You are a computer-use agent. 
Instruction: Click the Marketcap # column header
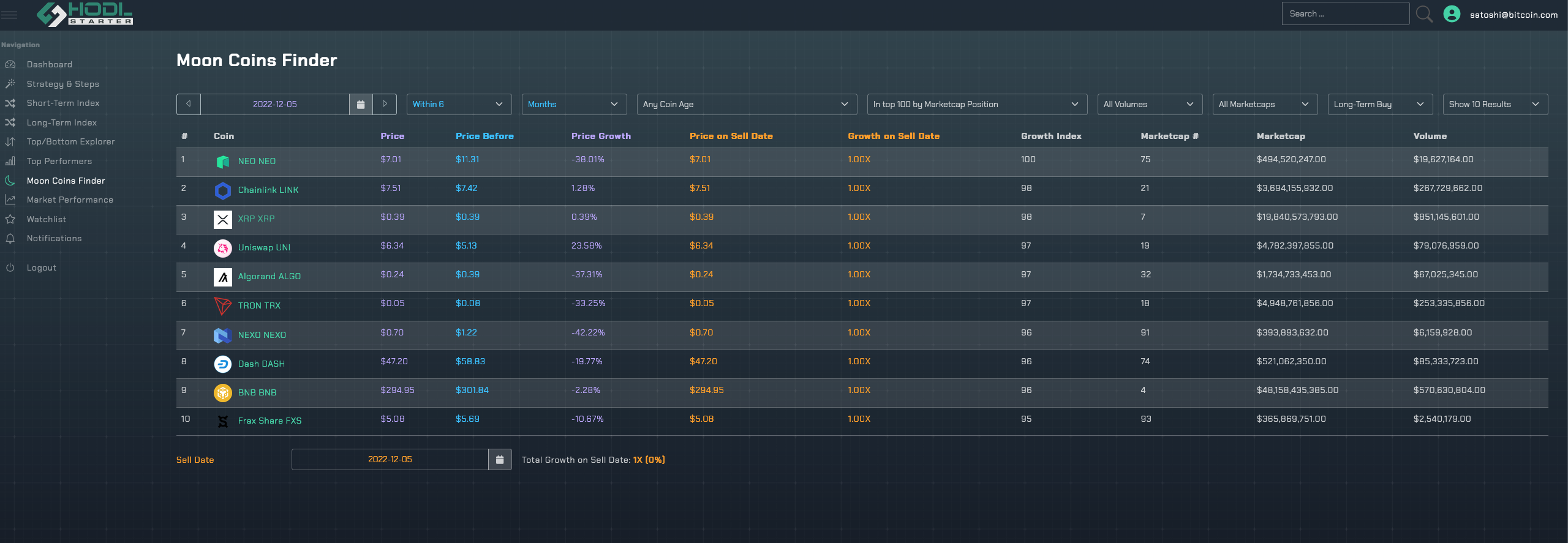[1170, 136]
